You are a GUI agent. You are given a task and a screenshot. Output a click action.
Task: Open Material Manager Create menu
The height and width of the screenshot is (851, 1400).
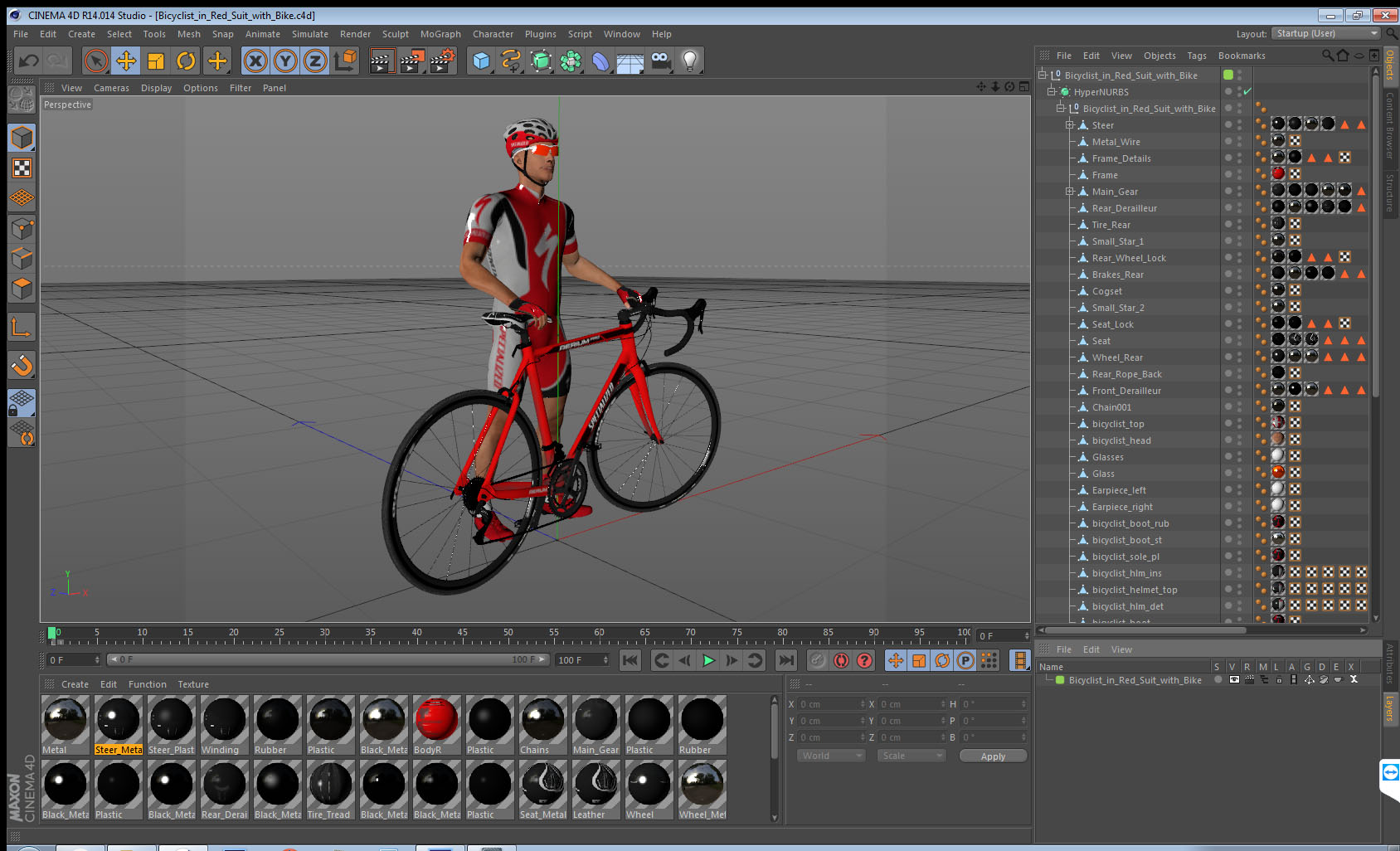[75, 684]
